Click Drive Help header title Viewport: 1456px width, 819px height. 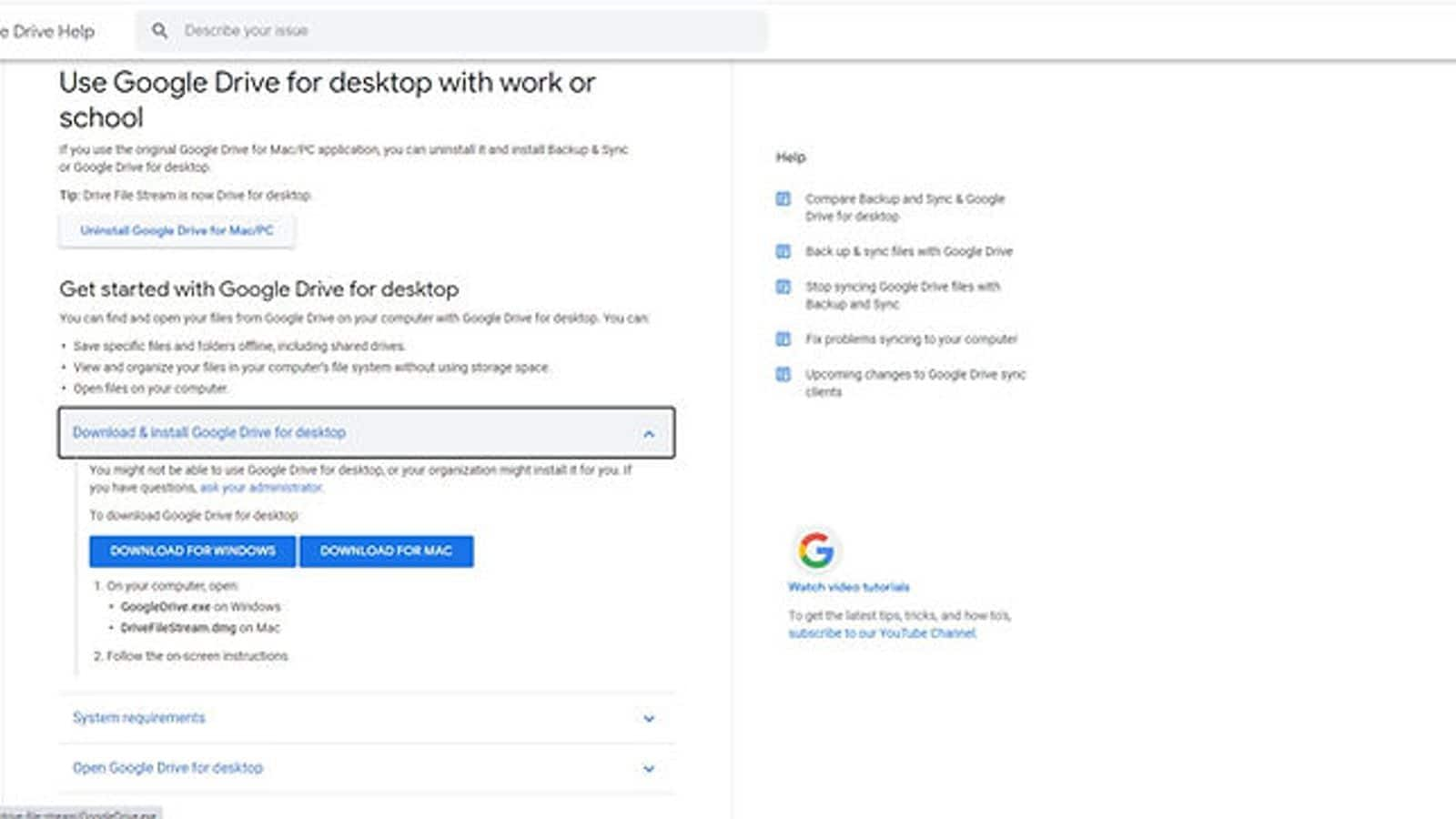coord(47,31)
